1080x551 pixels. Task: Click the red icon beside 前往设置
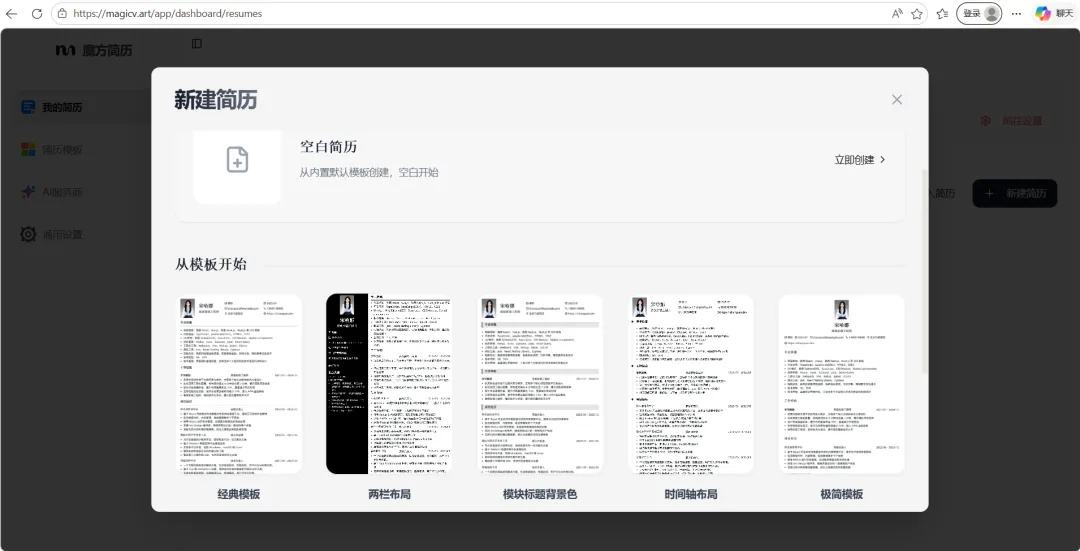986,121
